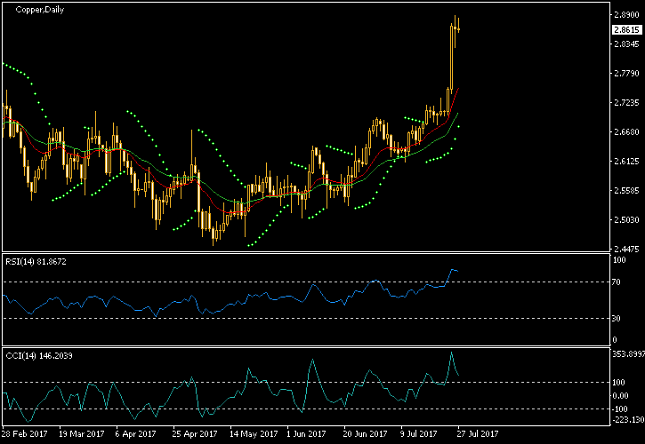Image resolution: width=645 pixels, height=444 pixels.
Task: Click the CCI -223.130 scale label
Action: pos(628,420)
